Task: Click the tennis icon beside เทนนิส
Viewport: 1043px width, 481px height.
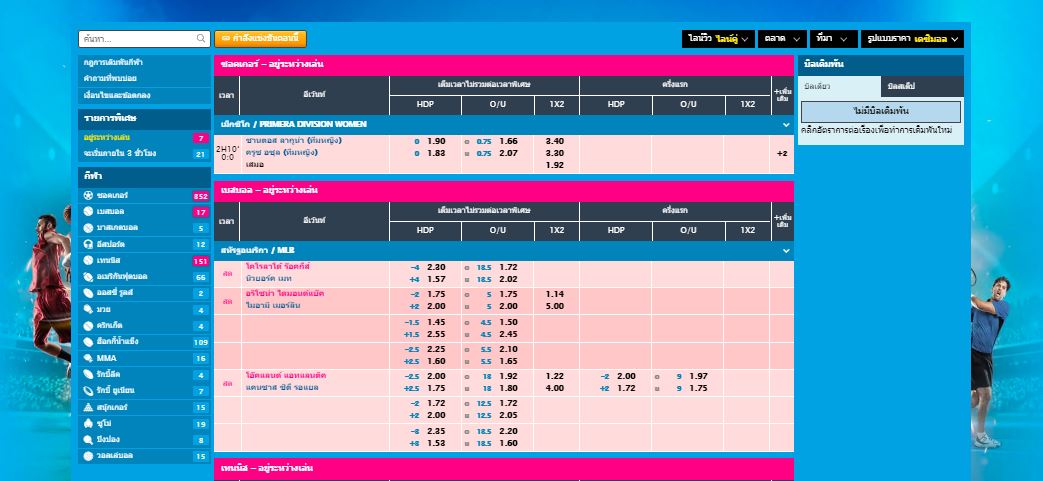Action: pyautogui.click(x=88, y=260)
